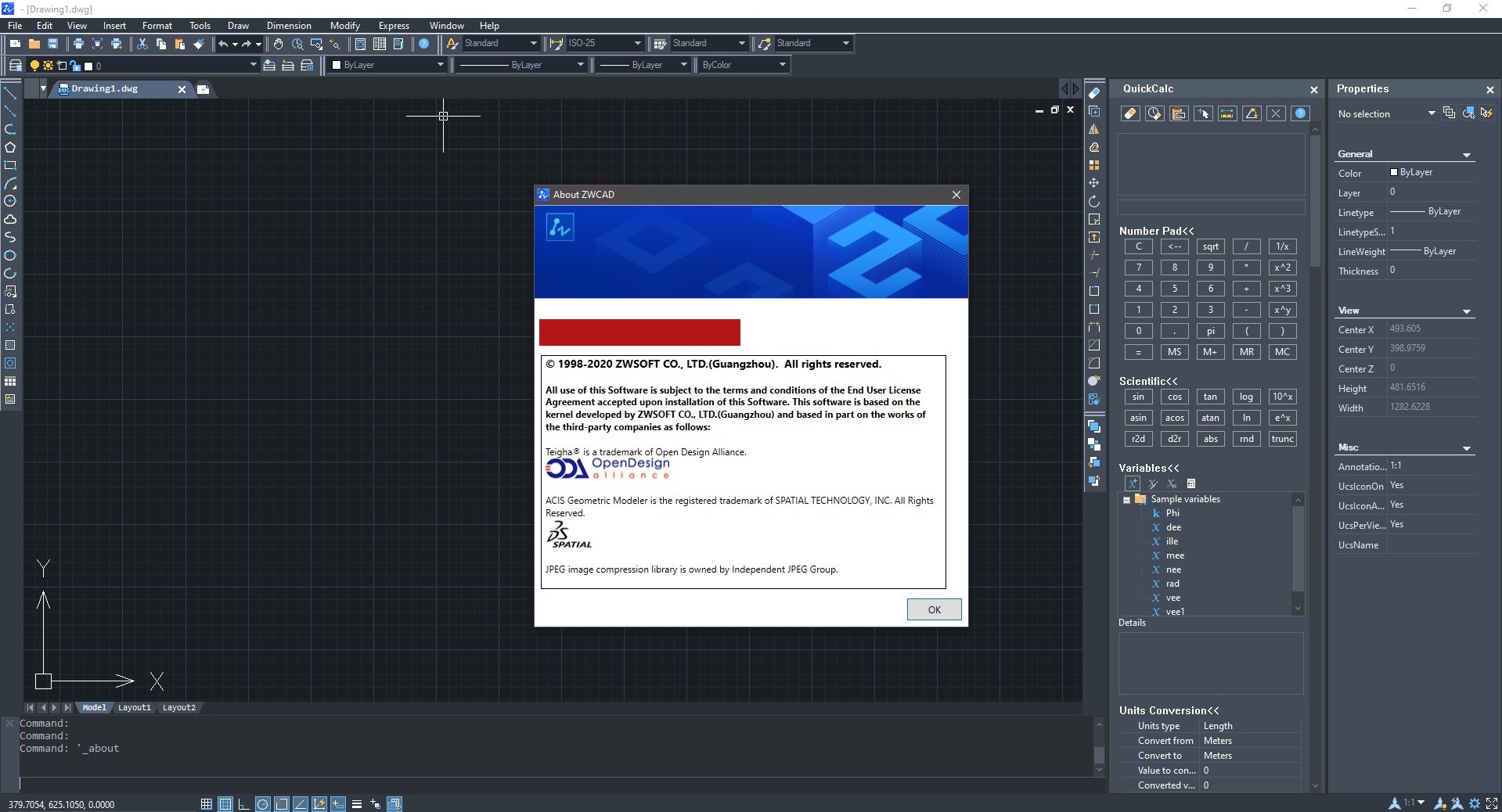Collapse the View section in Properties
This screenshot has width=1502, height=812.
1467,311
